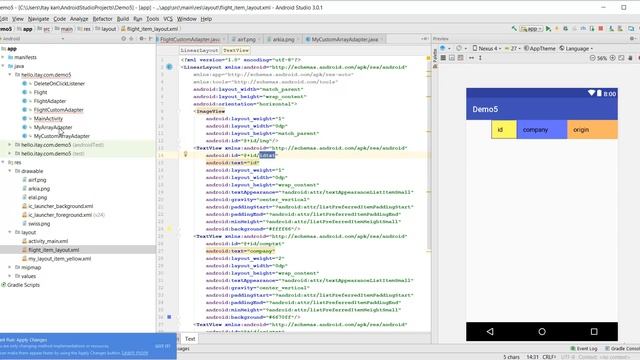Open Preview panel settings gear
Screen dimensions: 640x360
(632, 38)
